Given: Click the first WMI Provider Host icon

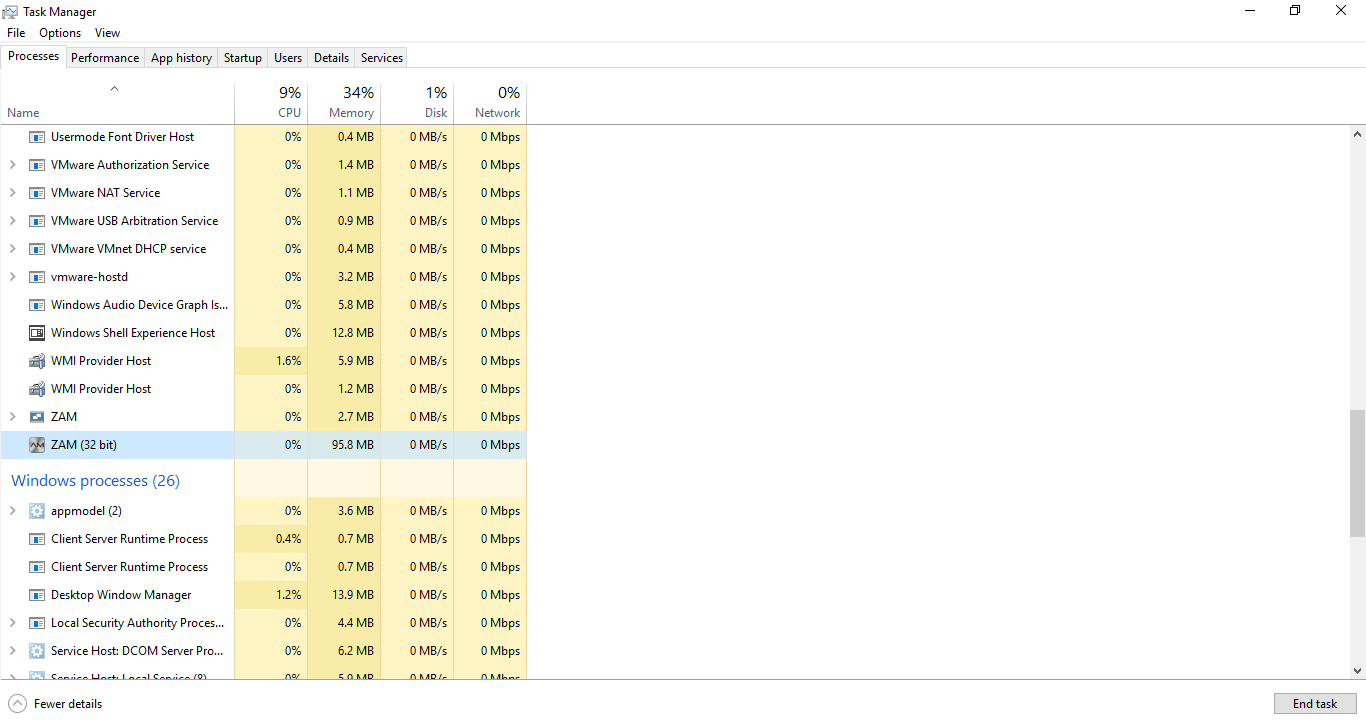Looking at the screenshot, I should pyautogui.click(x=37, y=361).
